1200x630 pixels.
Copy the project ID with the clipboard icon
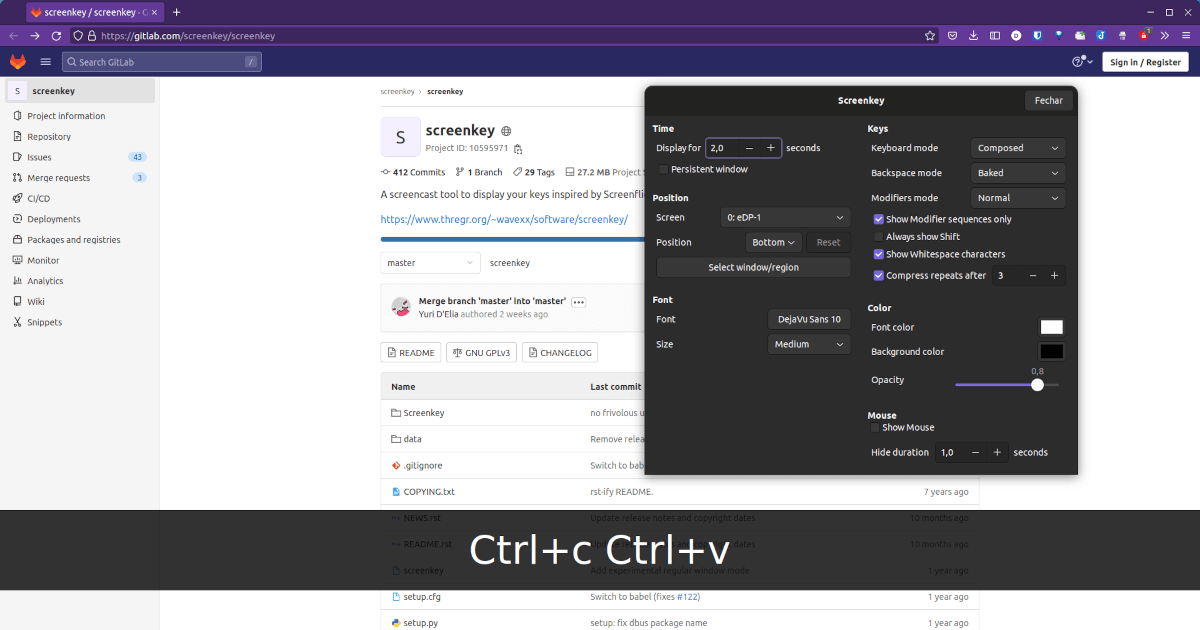tap(518, 149)
